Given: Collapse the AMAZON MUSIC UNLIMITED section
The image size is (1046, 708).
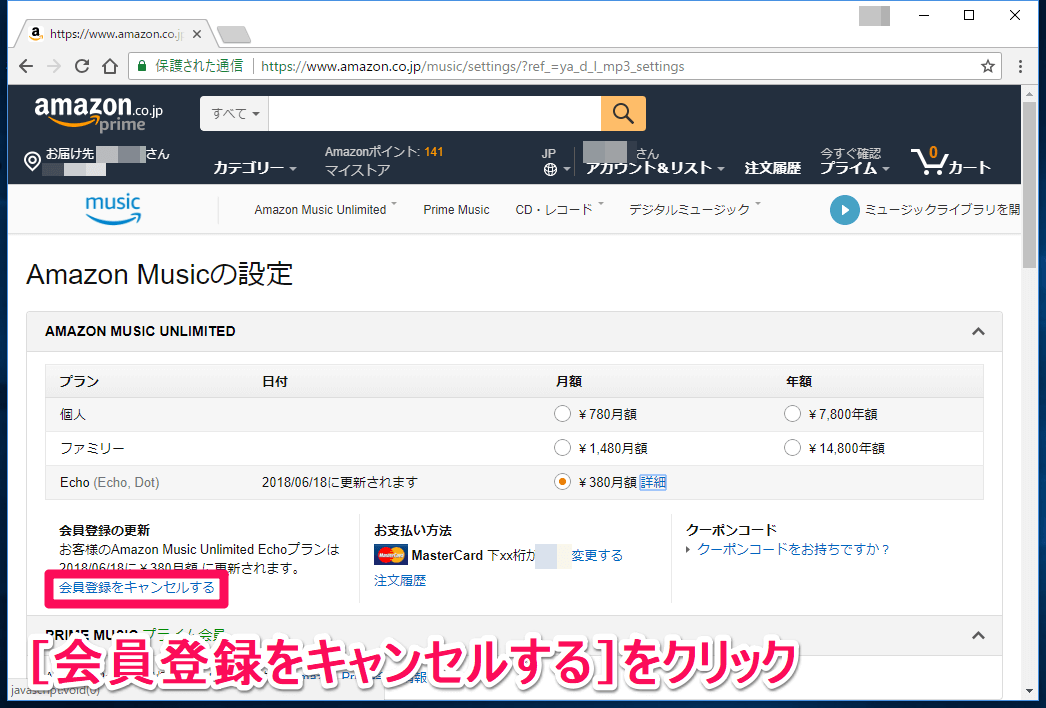Looking at the screenshot, I should (978, 331).
